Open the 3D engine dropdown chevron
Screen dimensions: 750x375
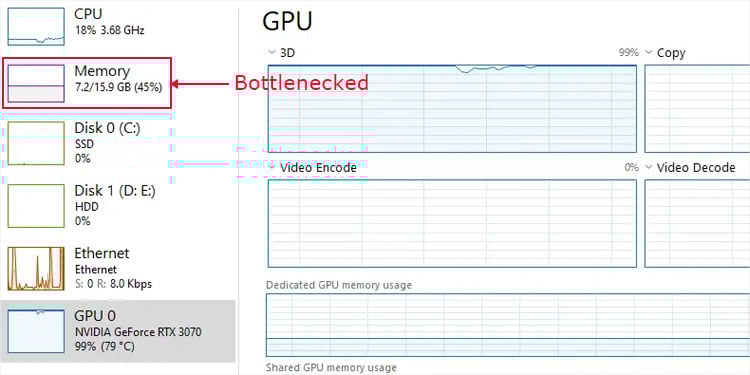(x=272, y=52)
